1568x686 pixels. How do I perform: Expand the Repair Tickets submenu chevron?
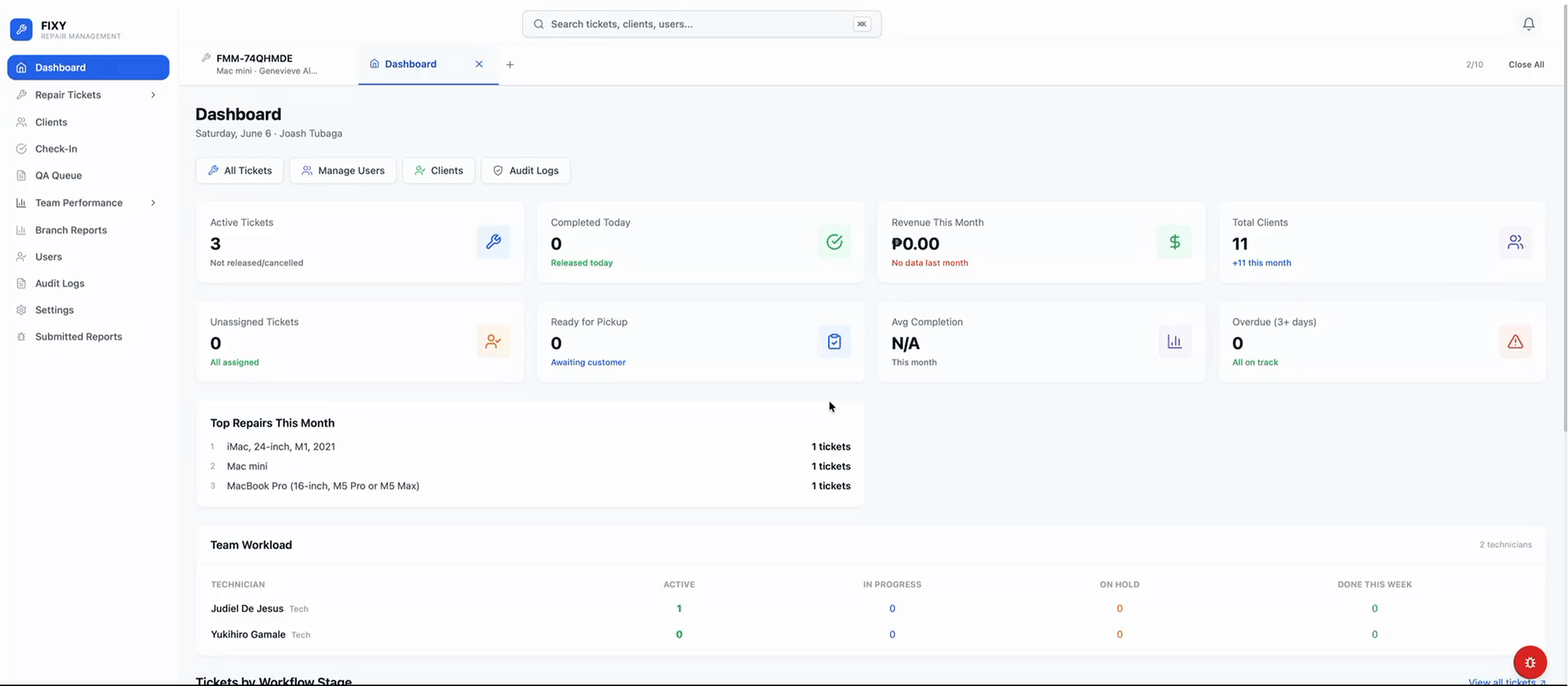point(153,95)
